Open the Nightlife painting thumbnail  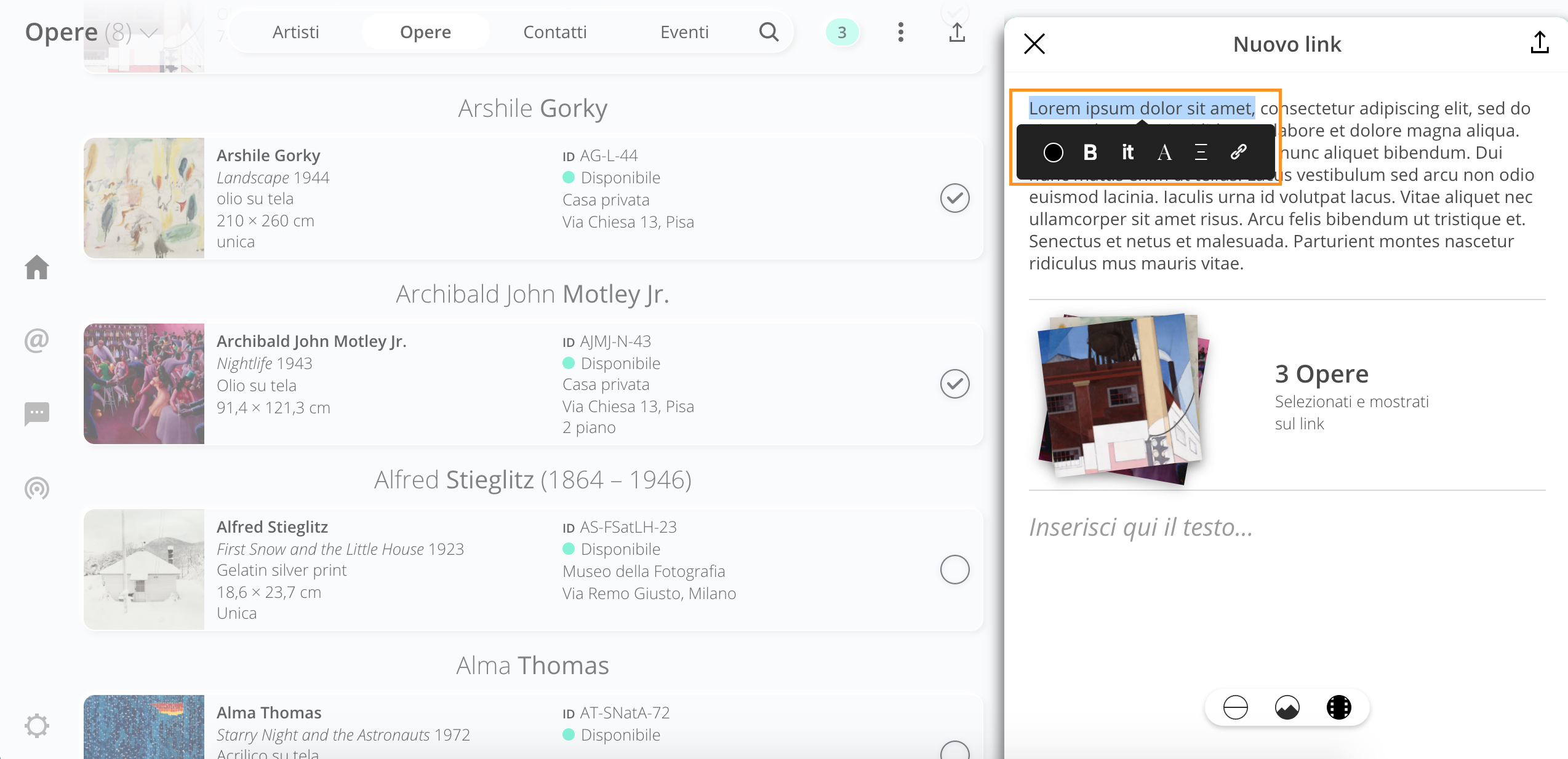pyautogui.click(x=144, y=384)
